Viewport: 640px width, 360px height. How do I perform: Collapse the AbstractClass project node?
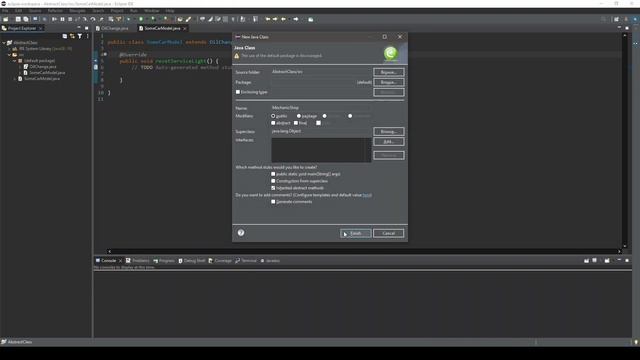tap(4, 42)
